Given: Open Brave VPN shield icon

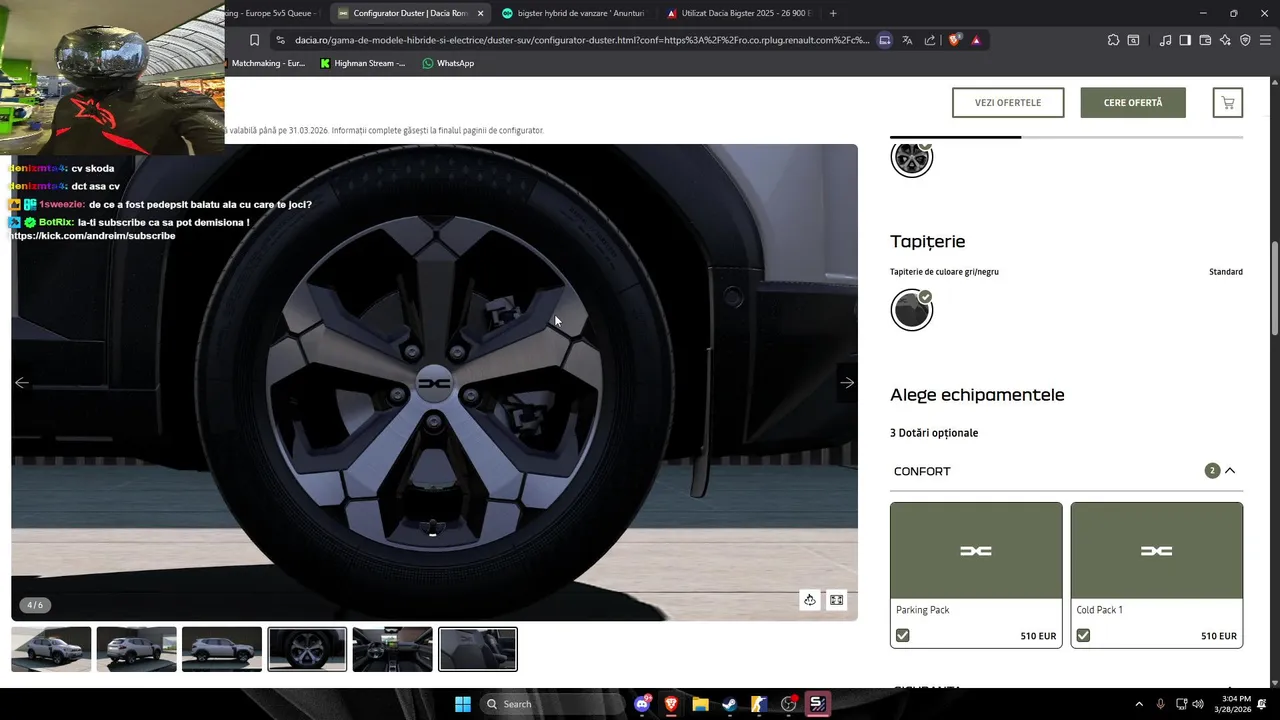Looking at the screenshot, I should [1245, 40].
